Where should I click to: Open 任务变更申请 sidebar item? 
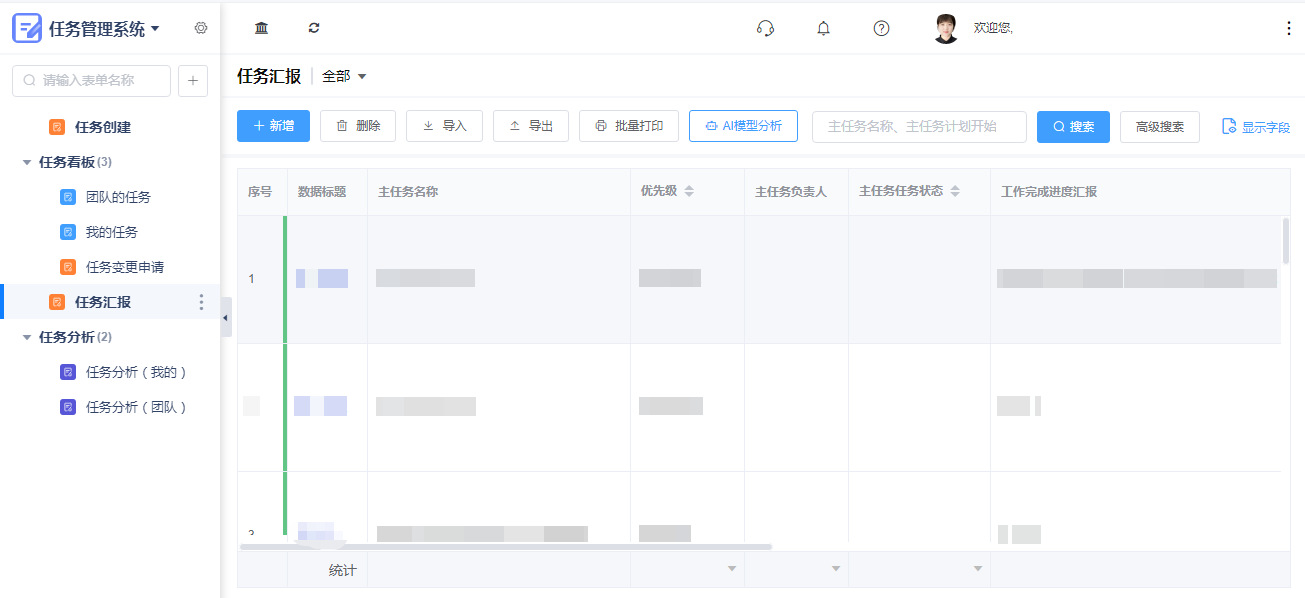pos(125,267)
